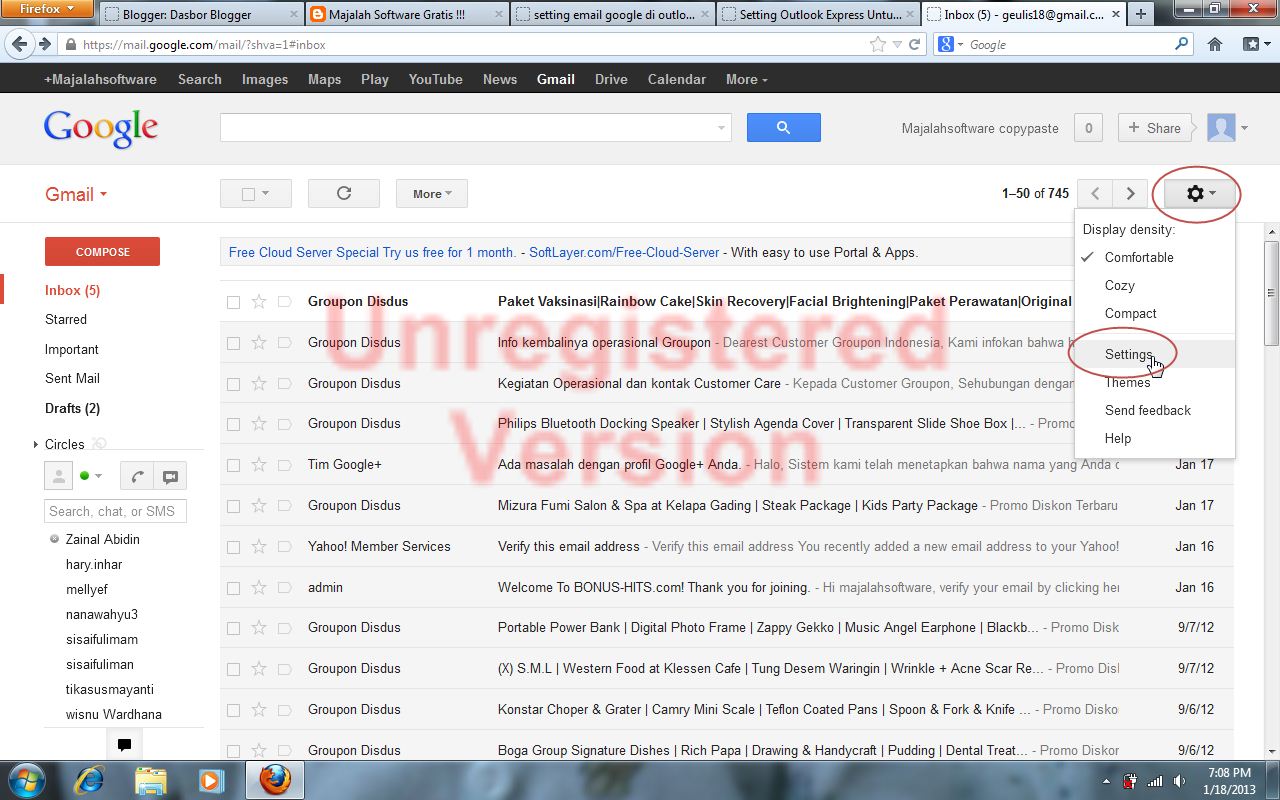The image size is (1280, 800).
Task: Go to older messages arrow
Action: pyautogui.click(x=1130, y=194)
